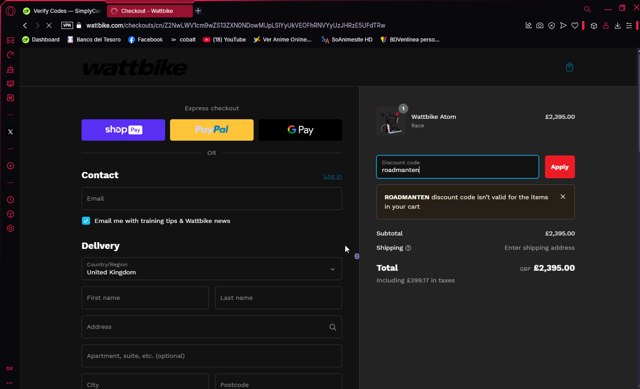Screen dimensions: 640x389
Task: Open the Wattbike cart bag icon
Action: [x=569, y=67]
